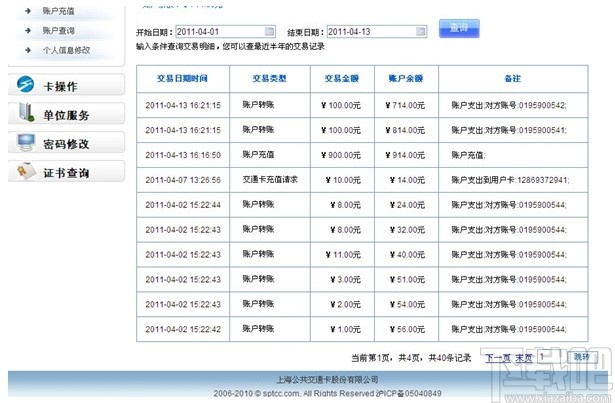Click the 备注 column header

point(513,78)
